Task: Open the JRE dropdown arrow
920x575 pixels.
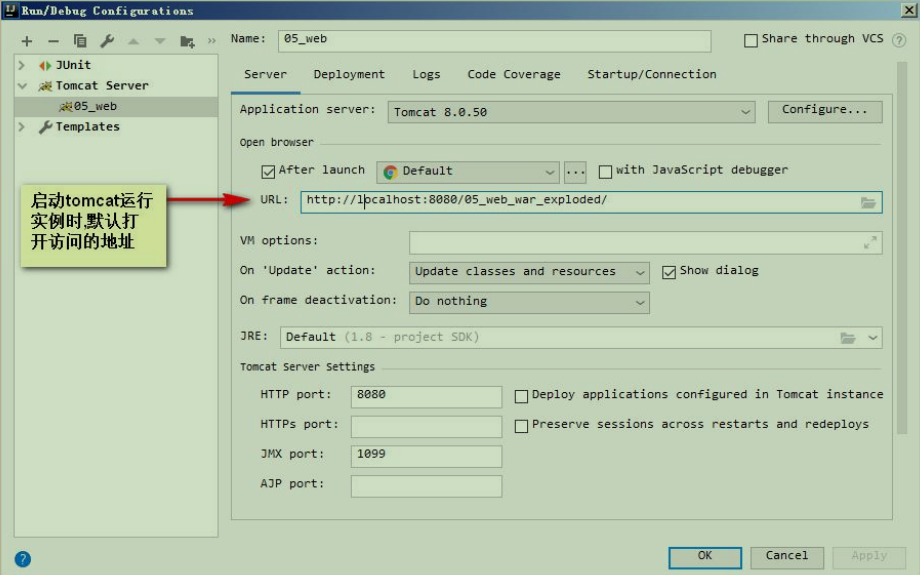Action: pyautogui.click(x=872, y=338)
